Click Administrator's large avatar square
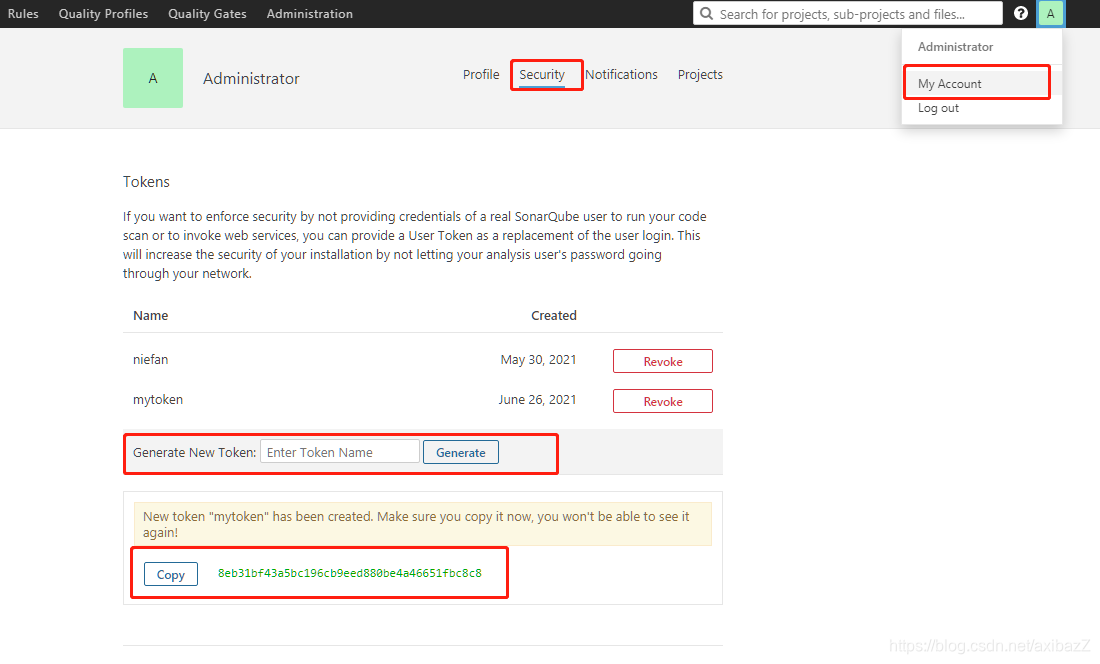 tap(153, 77)
